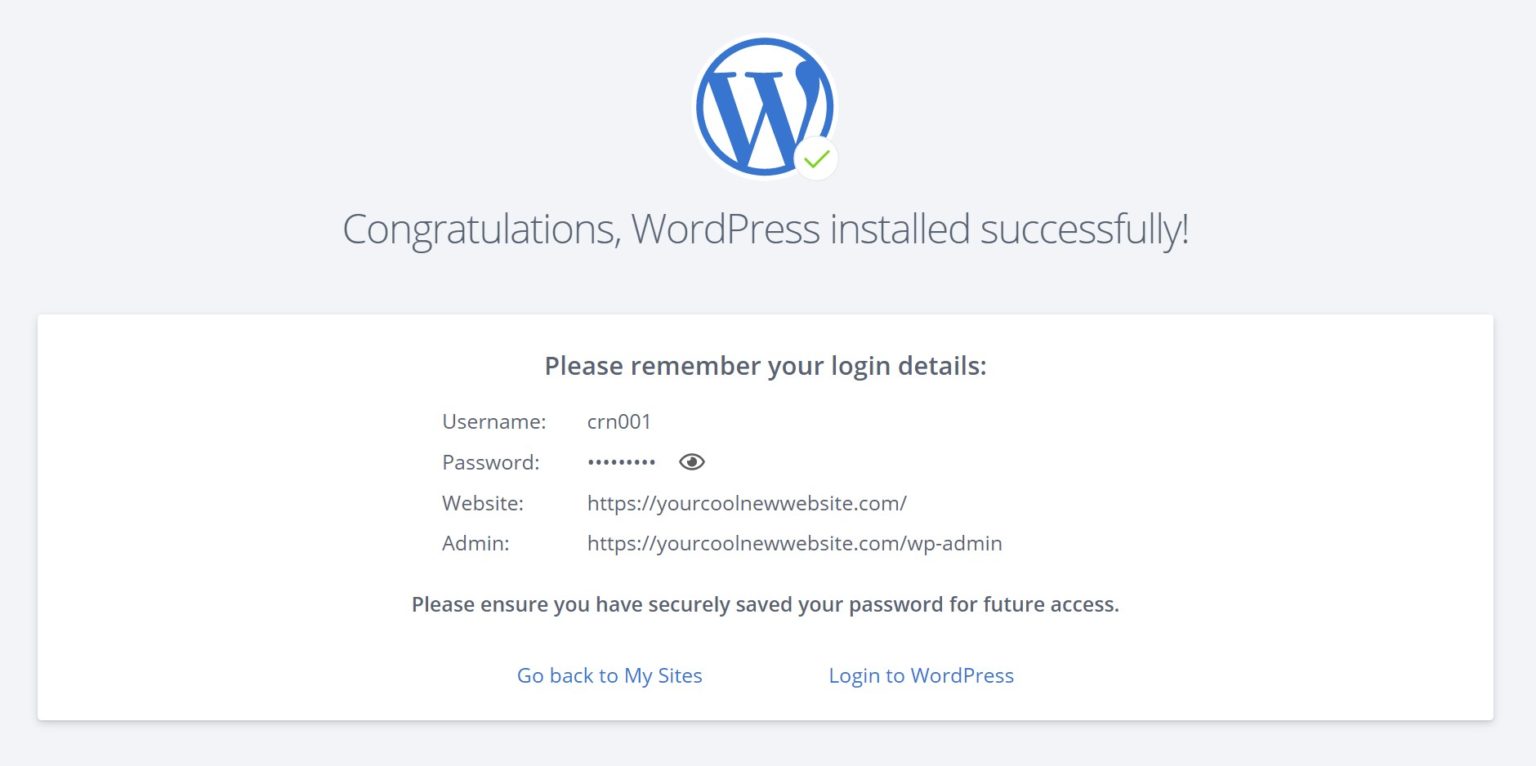This screenshot has width=1536, height=766.
Task: Click Login to WordPress
Action: (x=921, y=675)
